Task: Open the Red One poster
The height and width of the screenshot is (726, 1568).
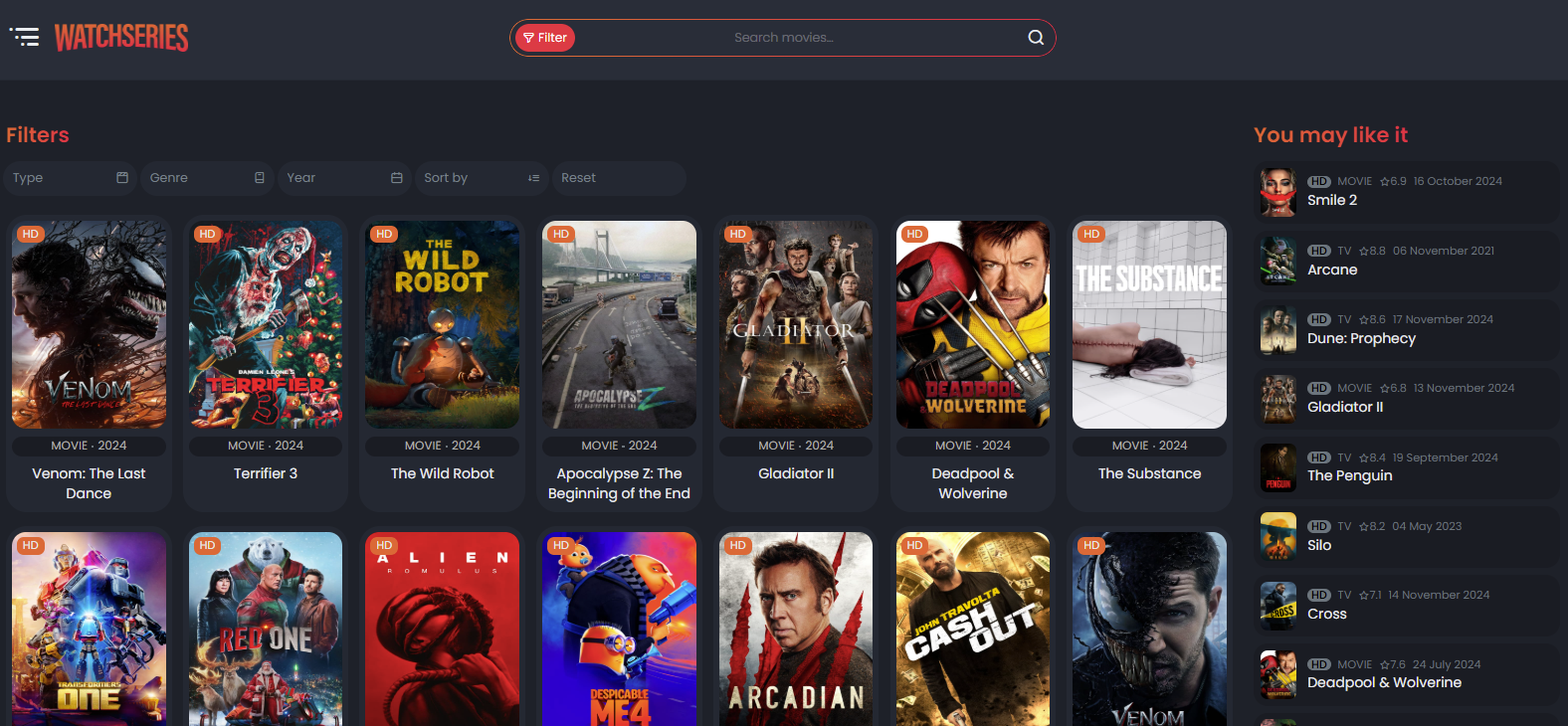Action: click(x=266, y=629)
